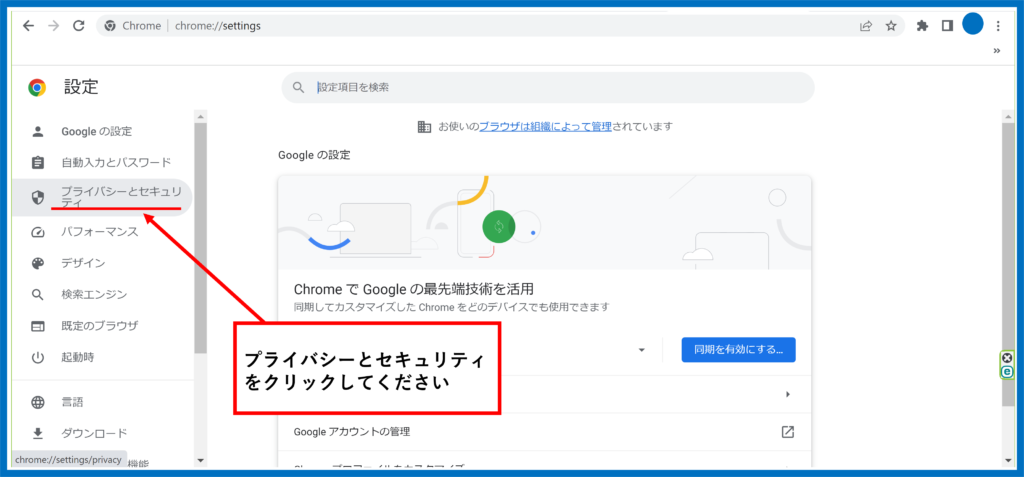Select プライバシーとセキュリティ in sidebar
This screenshot has width=1024, height=477.
[103, 197]
